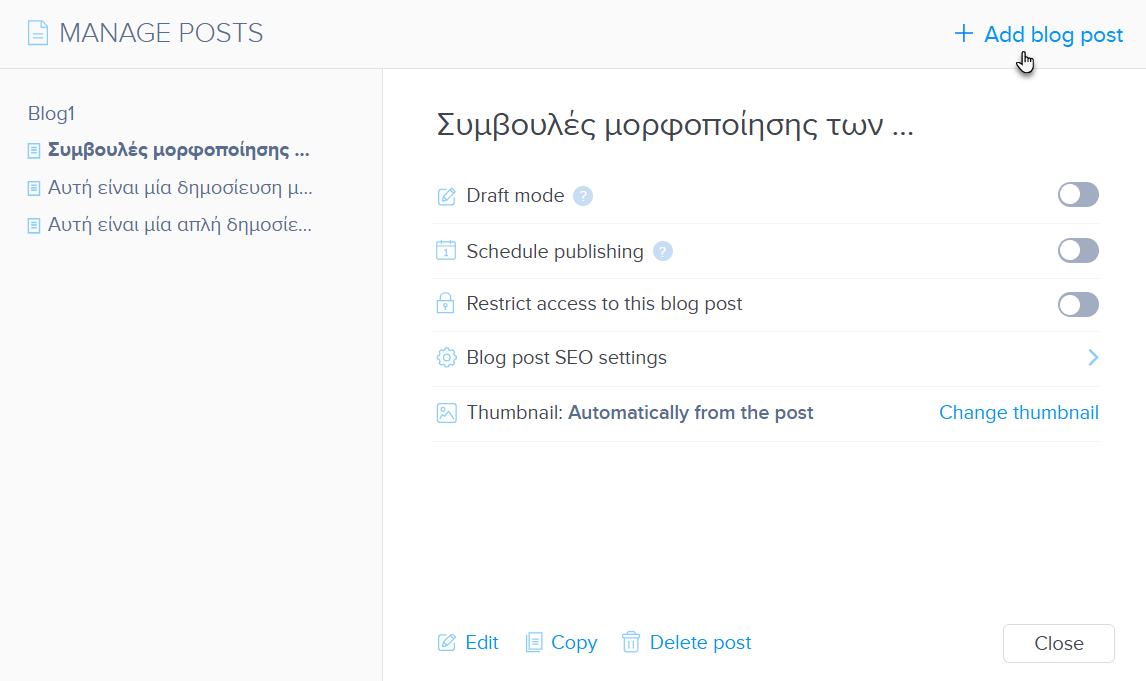Click the Copy post icon
This screenshot has width=1146, height=681.
(x=534, y=642)
